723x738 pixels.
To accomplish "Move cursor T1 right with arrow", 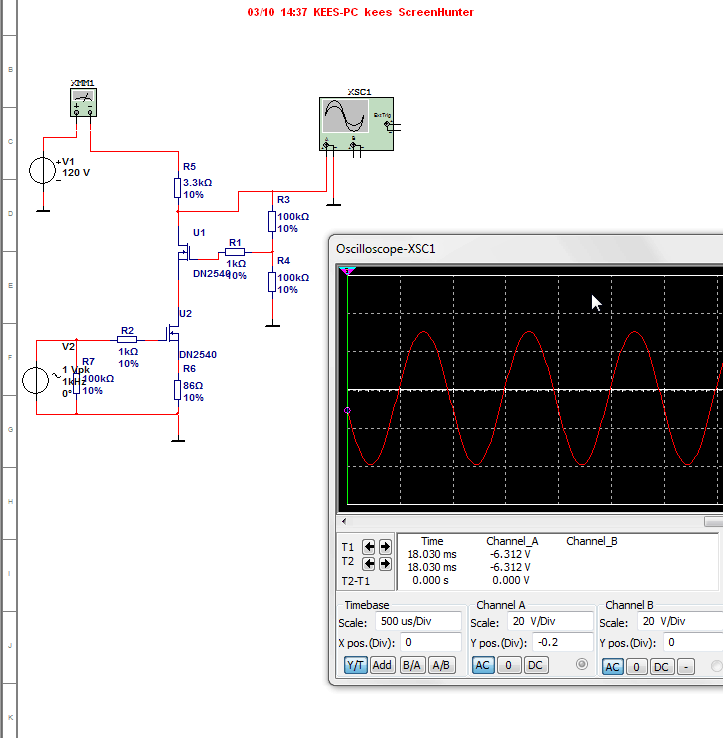I will click(385, 547).
